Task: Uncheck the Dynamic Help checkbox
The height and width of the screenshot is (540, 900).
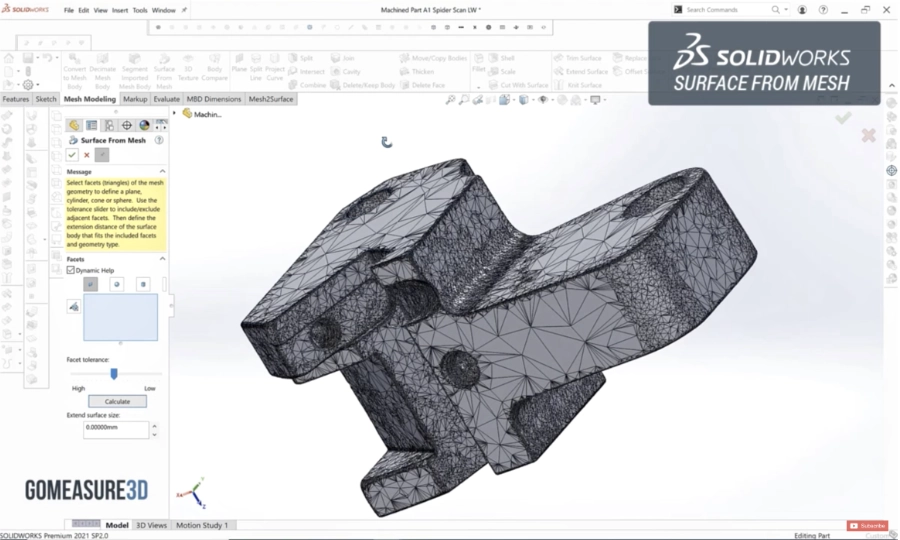Action: point(71,270)
